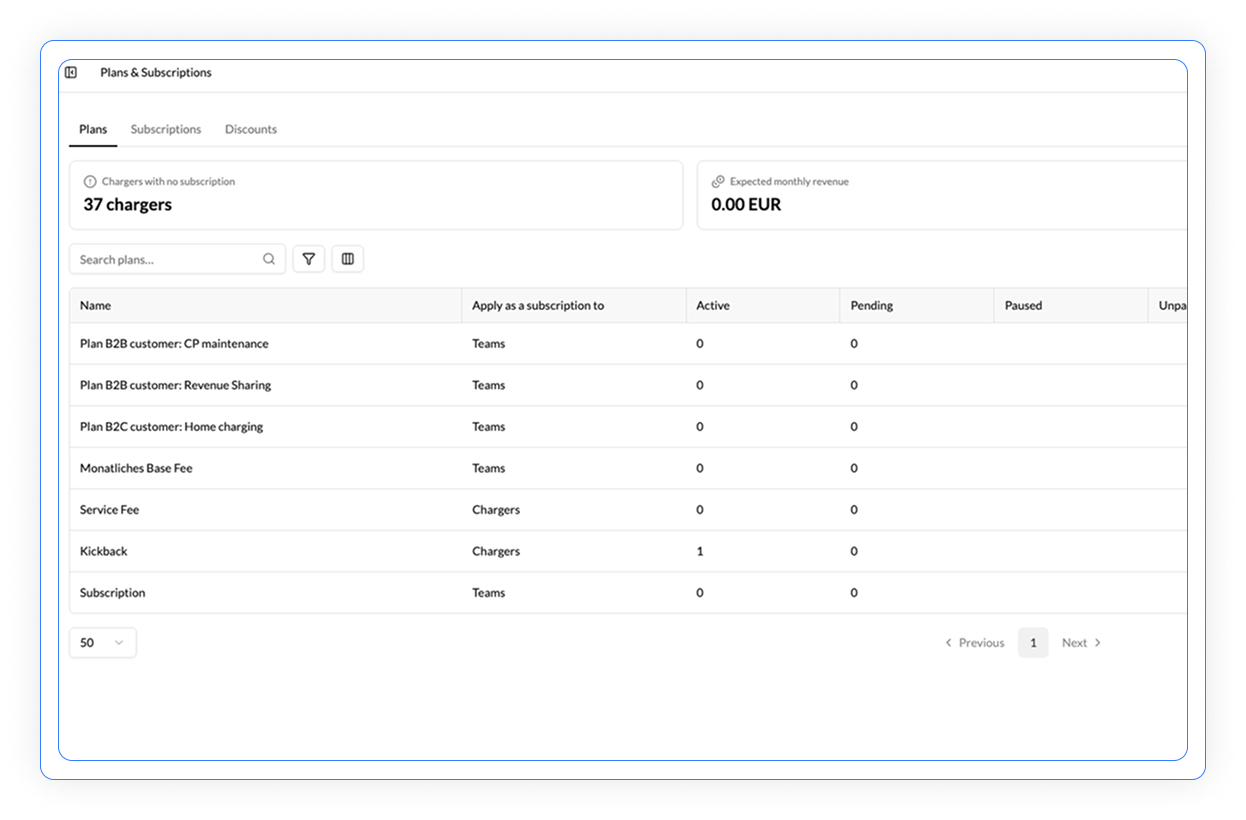Screen dimensions: 1246x820
Task: Open the 50 rows per page dropdown
Action: 103,643
